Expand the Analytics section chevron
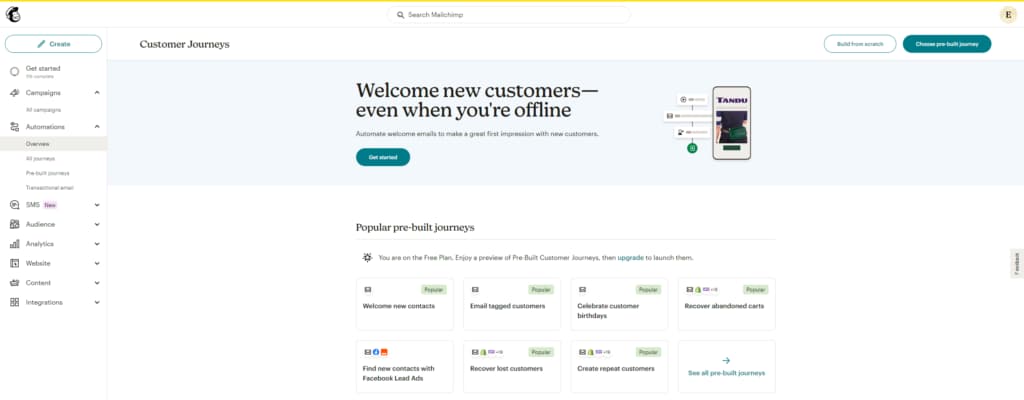The height and width of the screenshot is (400, 1024). click(x=97, y=244)
